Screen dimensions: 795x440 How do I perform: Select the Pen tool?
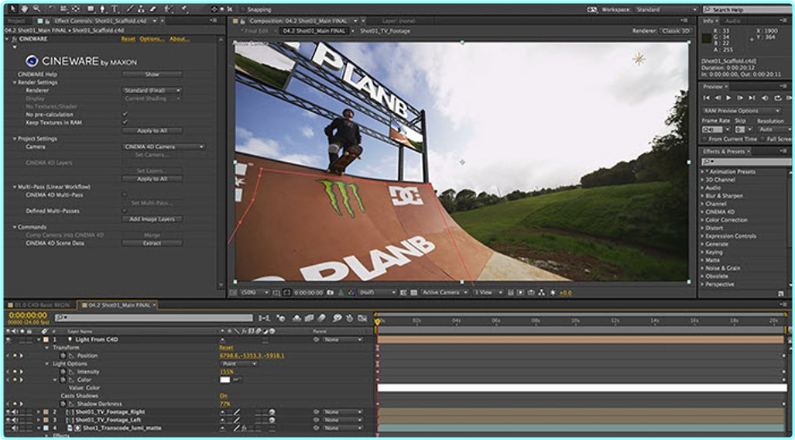pyautogui.click(x=102, y=9)
